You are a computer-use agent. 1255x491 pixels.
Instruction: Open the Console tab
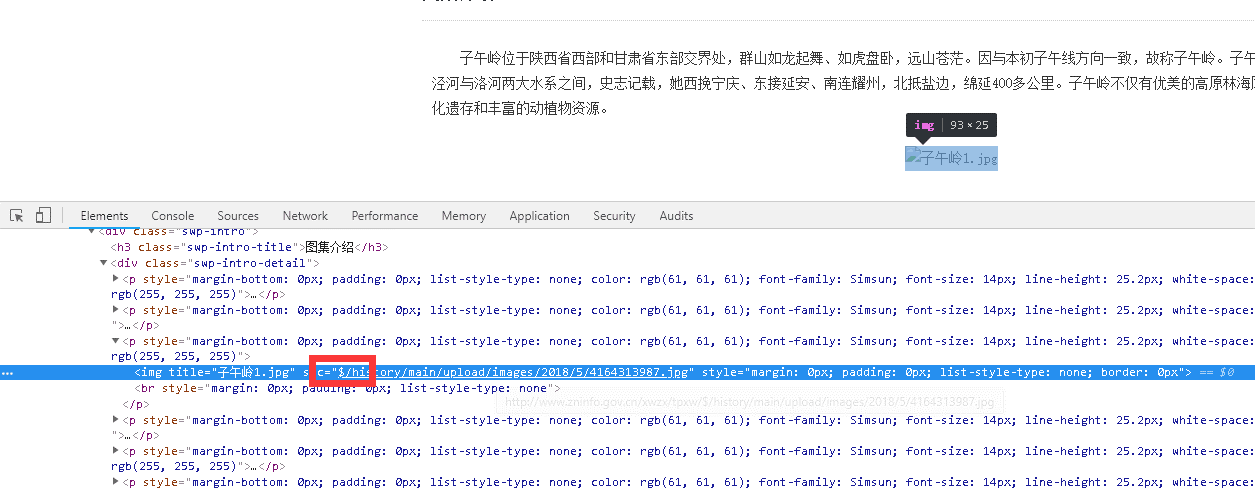coord(173,216)
